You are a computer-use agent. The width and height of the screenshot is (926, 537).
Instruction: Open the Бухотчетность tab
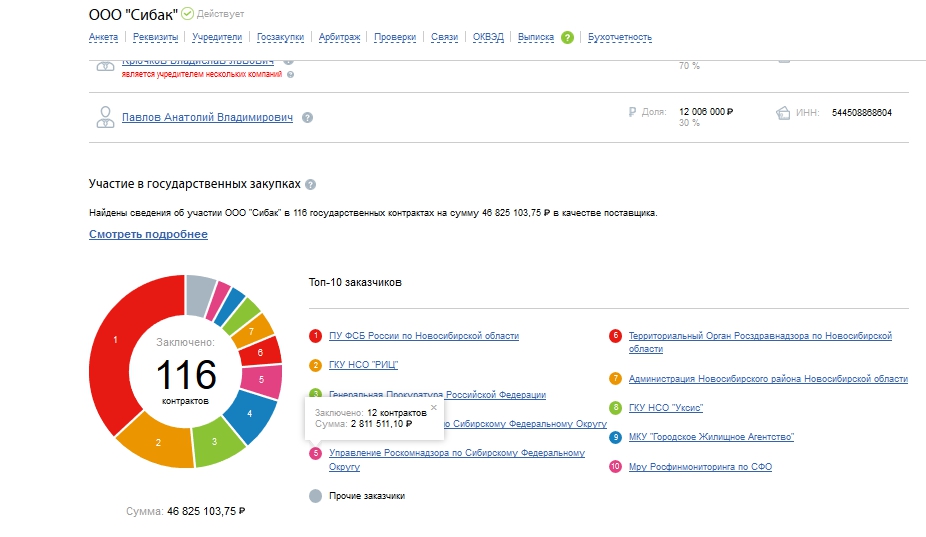pyautogui.click(x=619, y=37)
